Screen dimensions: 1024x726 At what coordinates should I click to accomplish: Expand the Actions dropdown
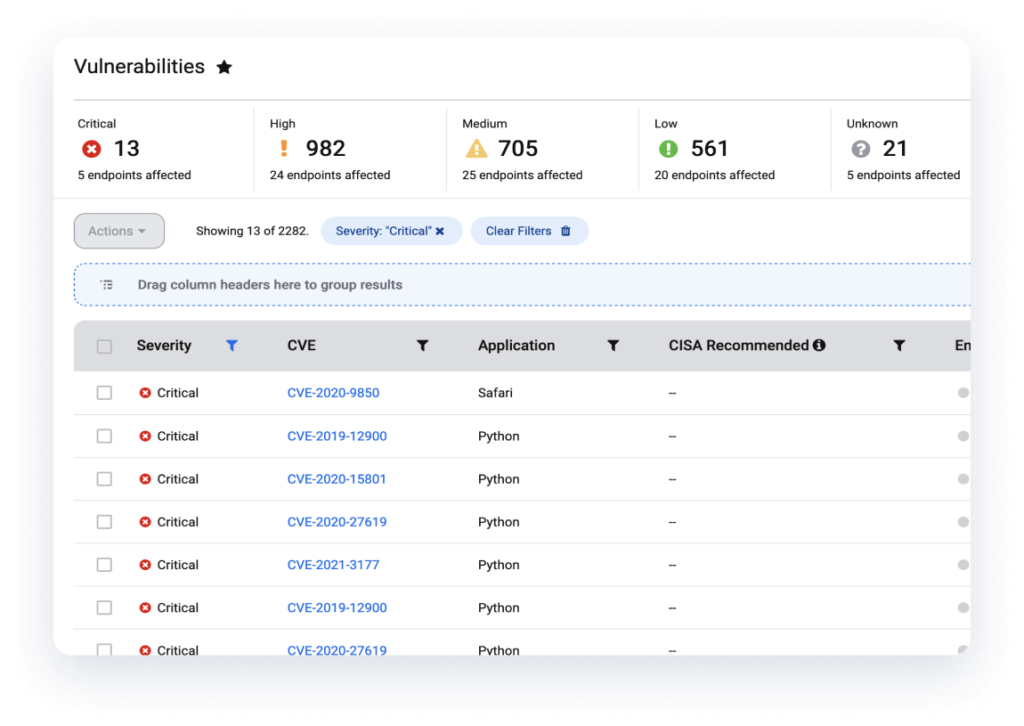coord(119,231)
